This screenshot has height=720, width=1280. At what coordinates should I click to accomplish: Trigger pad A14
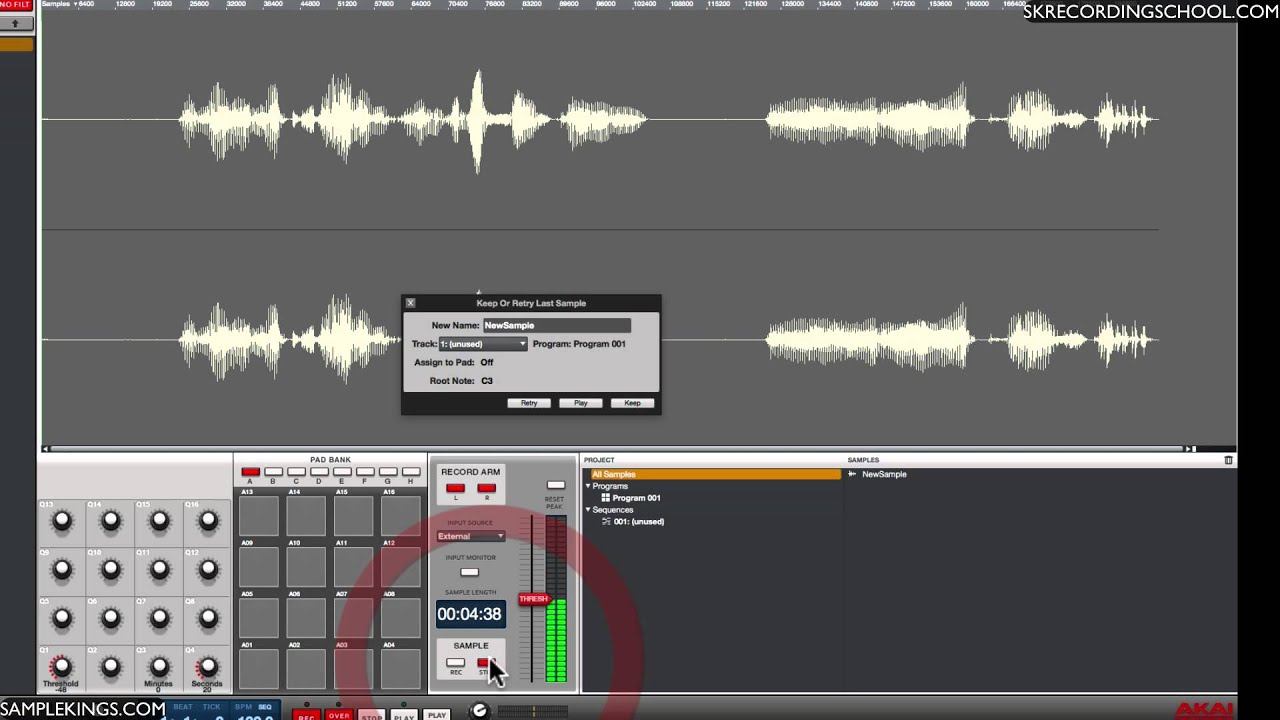point(306,516)
